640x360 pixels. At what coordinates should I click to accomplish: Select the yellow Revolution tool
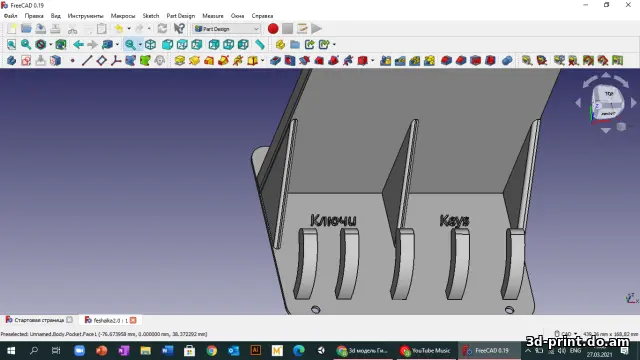point(194,61)
